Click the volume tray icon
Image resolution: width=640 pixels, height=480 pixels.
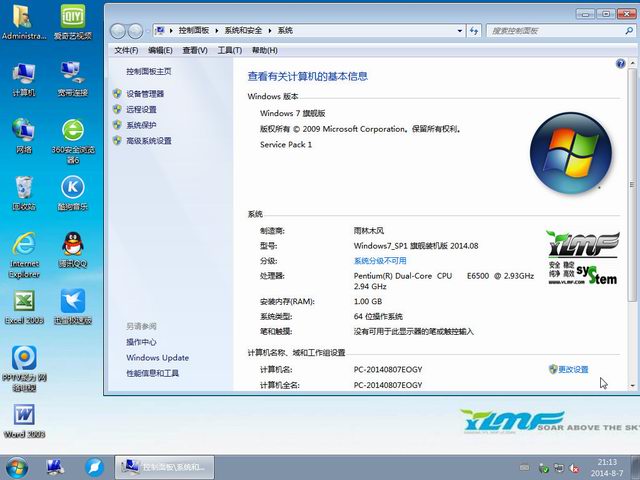point(574,468)
